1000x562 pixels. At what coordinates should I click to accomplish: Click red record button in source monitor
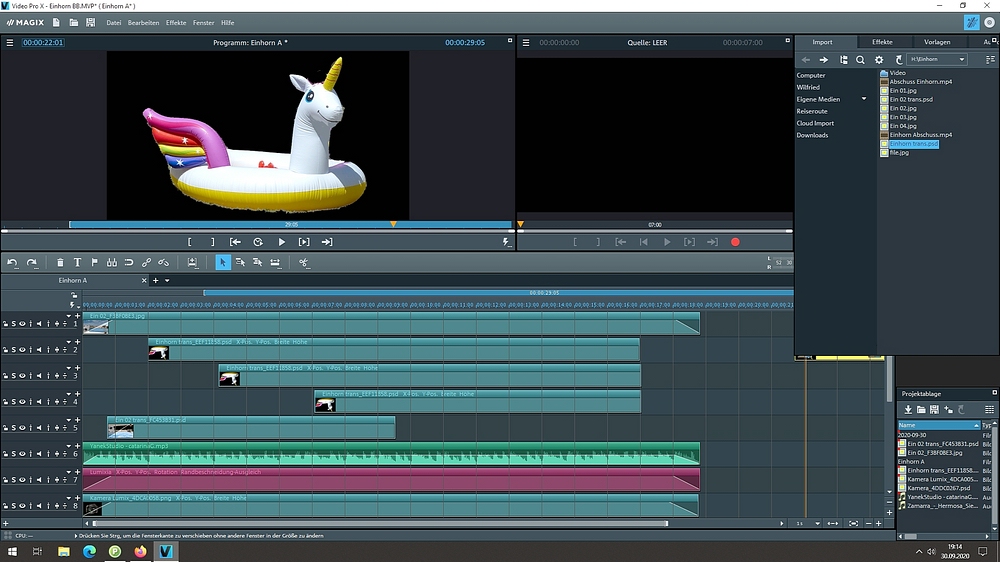point(735,242)
